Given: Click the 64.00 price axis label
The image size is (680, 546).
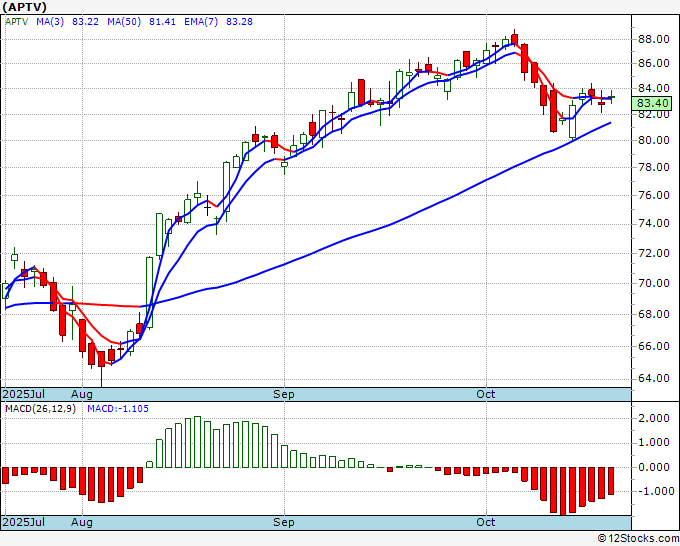Looking at the screenshot, I should pyautogui.click(x=653, y=378).
